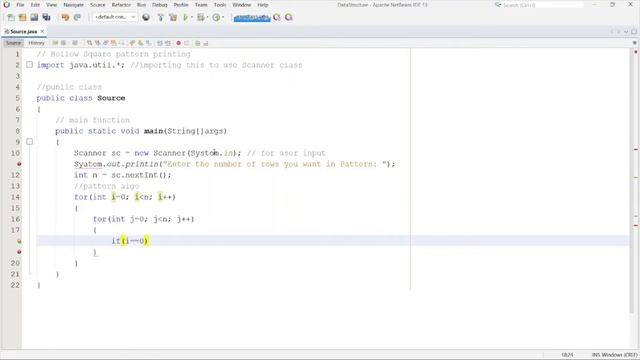Click the error glyph beside System.out.println line
640x360 pixels.
pyautogui.click(x=19, y=164)
